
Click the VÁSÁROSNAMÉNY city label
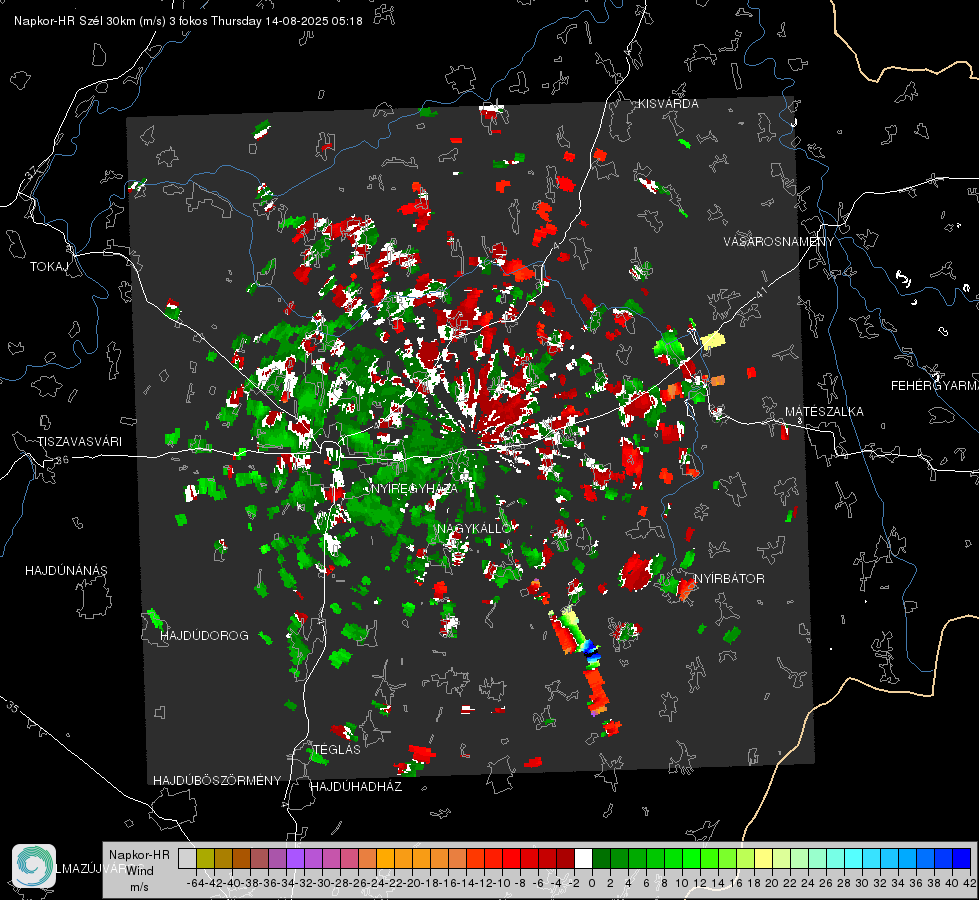tap(779, 242)
